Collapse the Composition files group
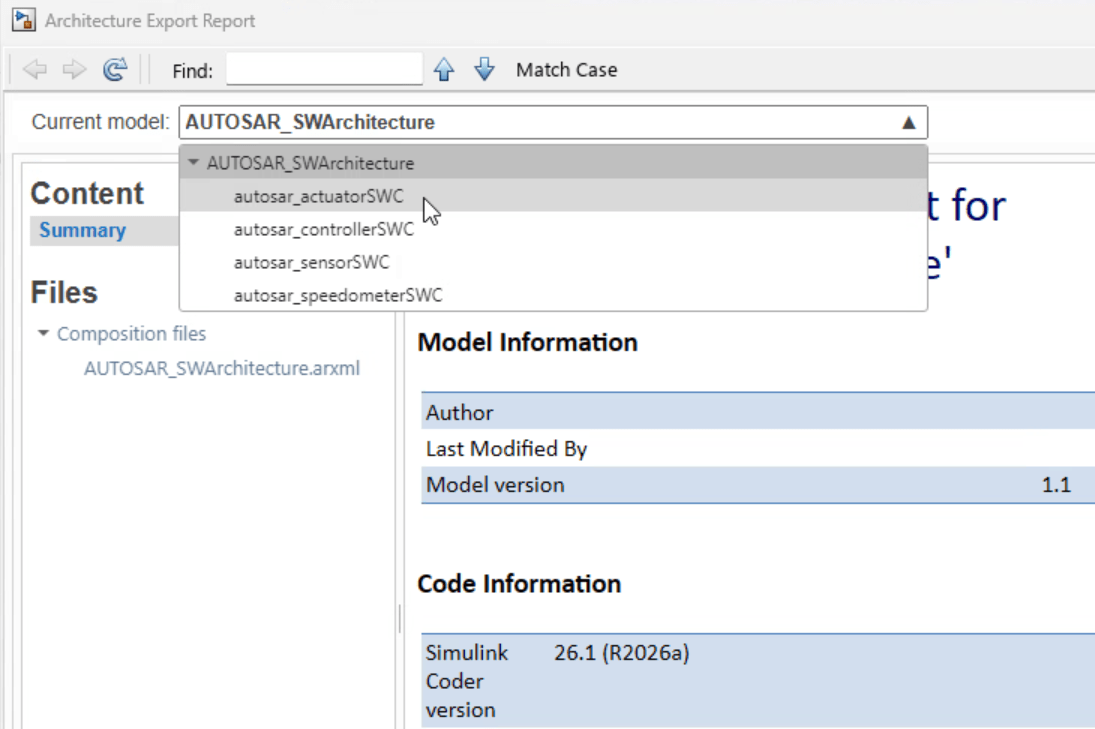The width and height of the screenshot is (1095, 729). point(43,334)
